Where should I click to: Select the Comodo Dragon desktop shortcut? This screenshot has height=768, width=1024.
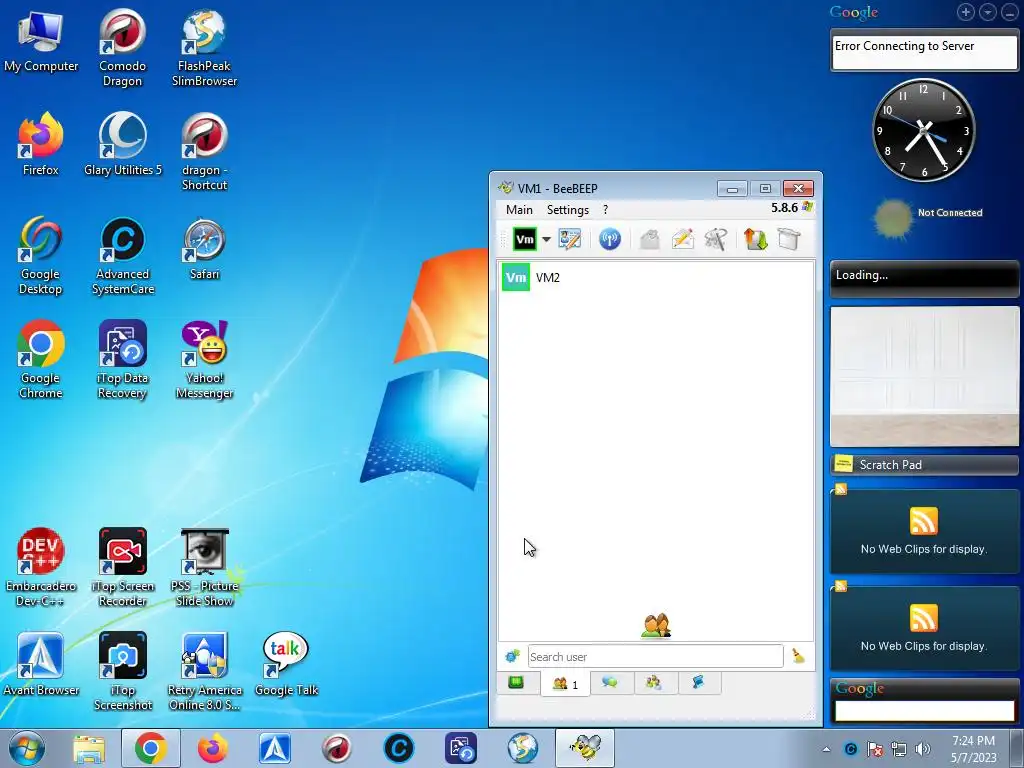click(123, 47)
